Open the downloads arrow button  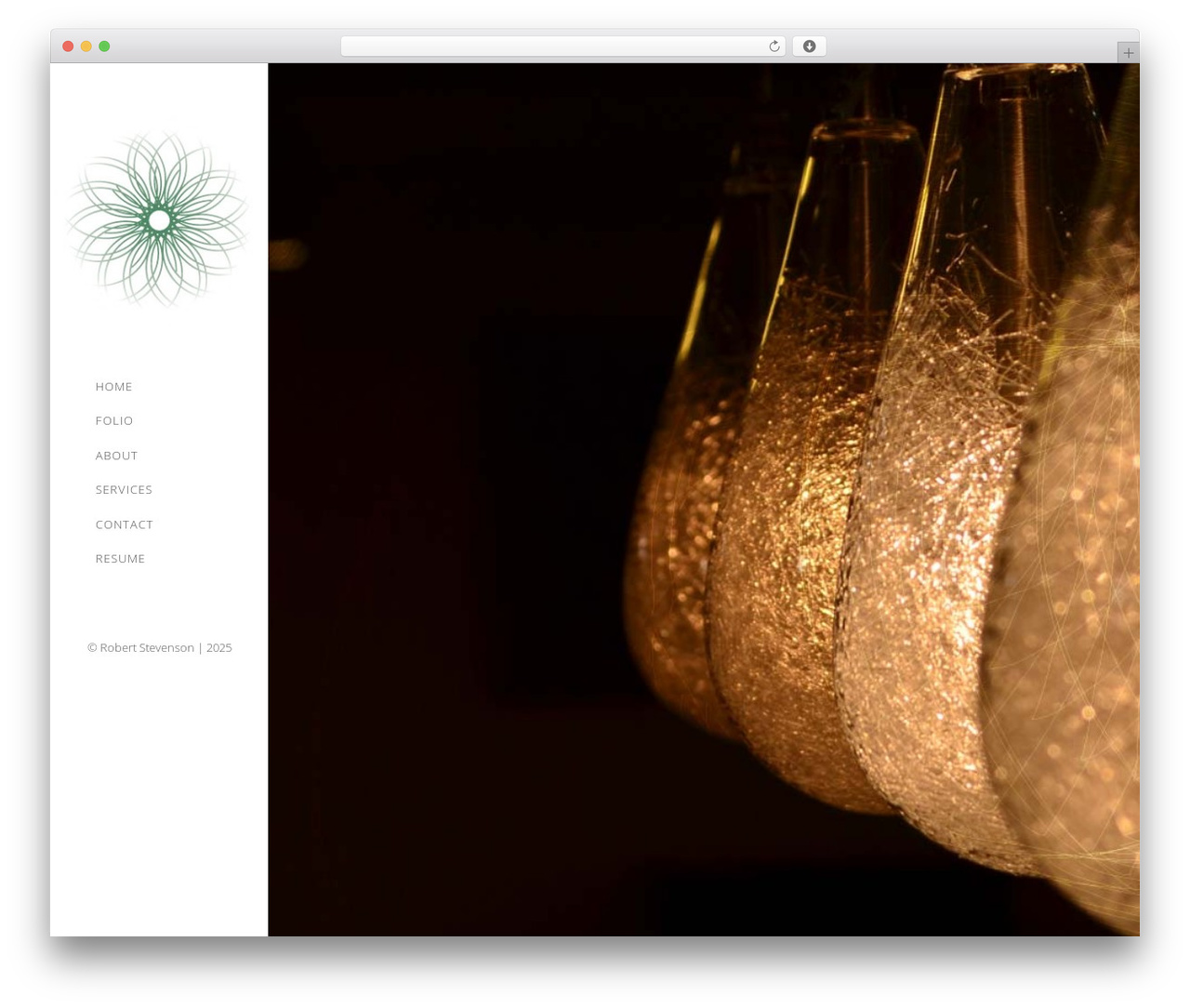click(809, 46)
